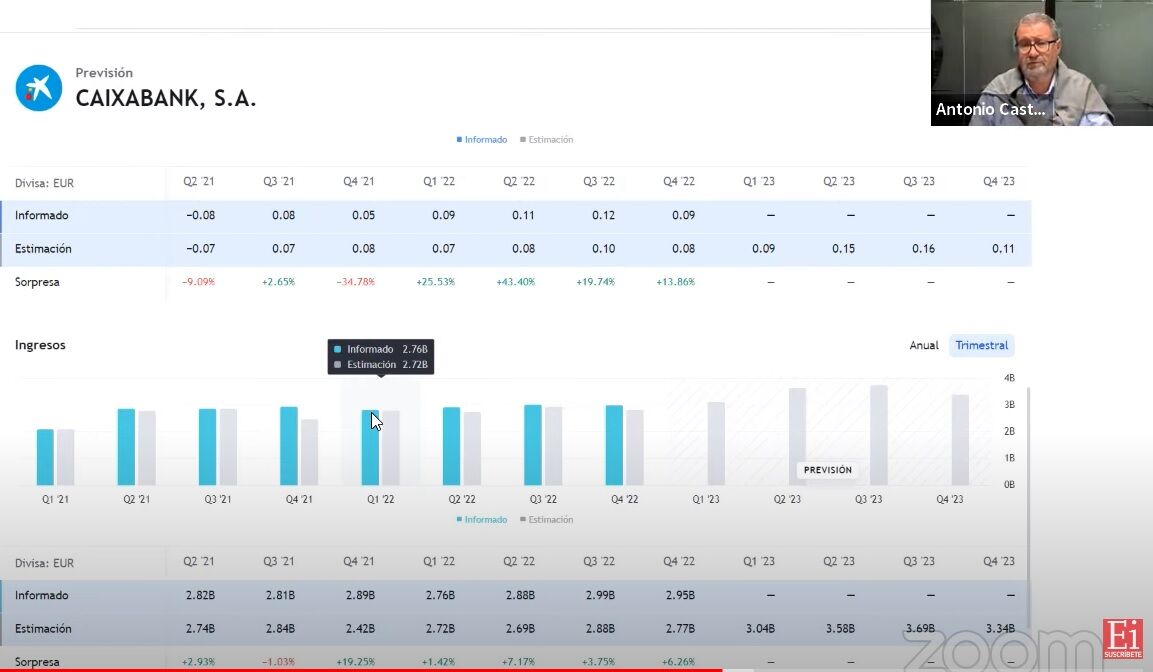This screenshot has height=672, width=1153.
Task: Click the video progress bar at bottom
Action: click(576, 670)
